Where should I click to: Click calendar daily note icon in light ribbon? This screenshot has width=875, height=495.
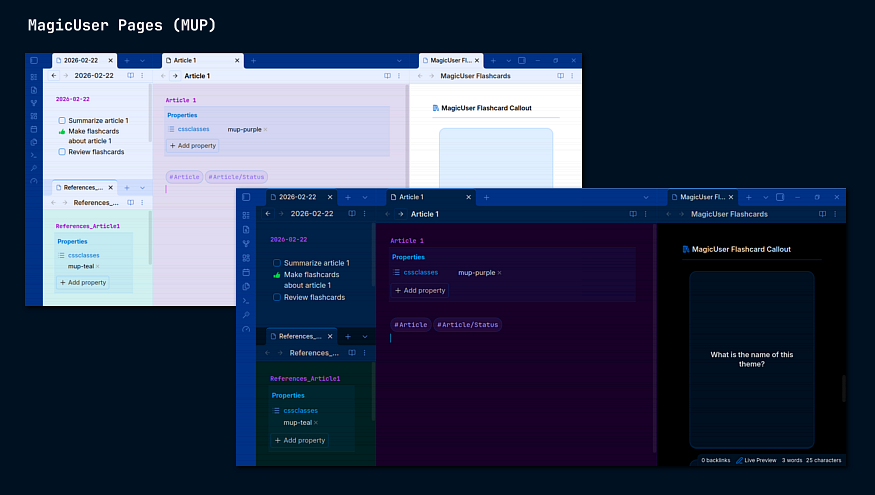pyautogui.click(x=34, y=129)
